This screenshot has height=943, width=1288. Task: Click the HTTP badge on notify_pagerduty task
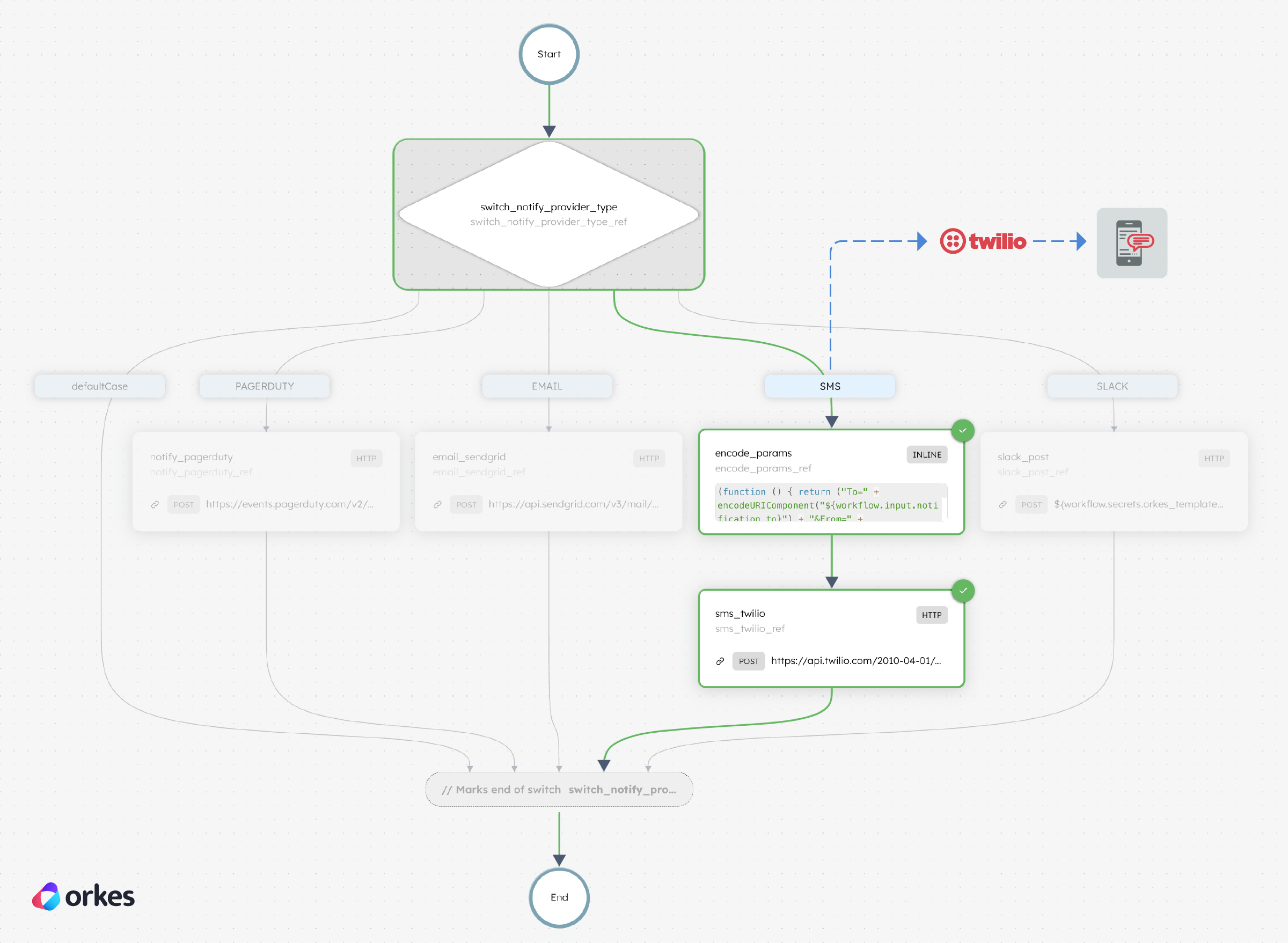[366, 459]
